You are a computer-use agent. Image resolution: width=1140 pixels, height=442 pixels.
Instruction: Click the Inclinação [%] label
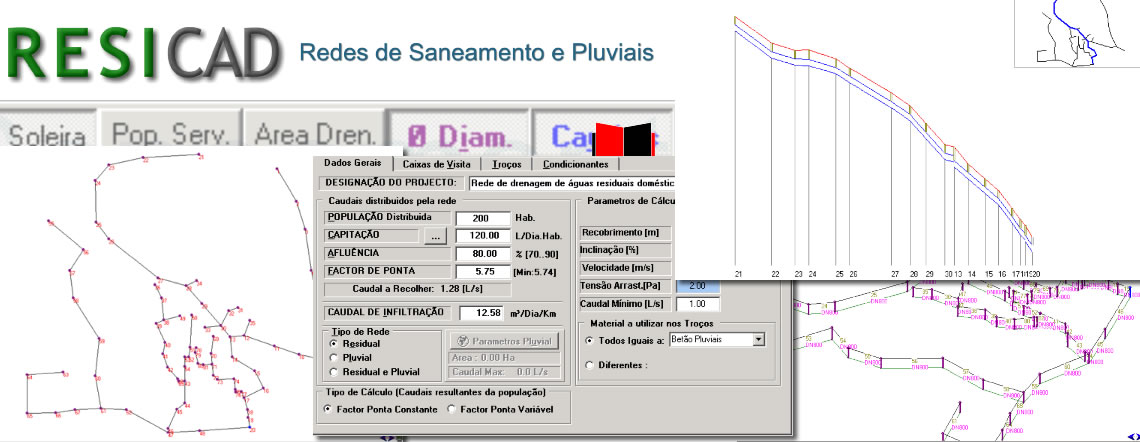coord(627,250)
